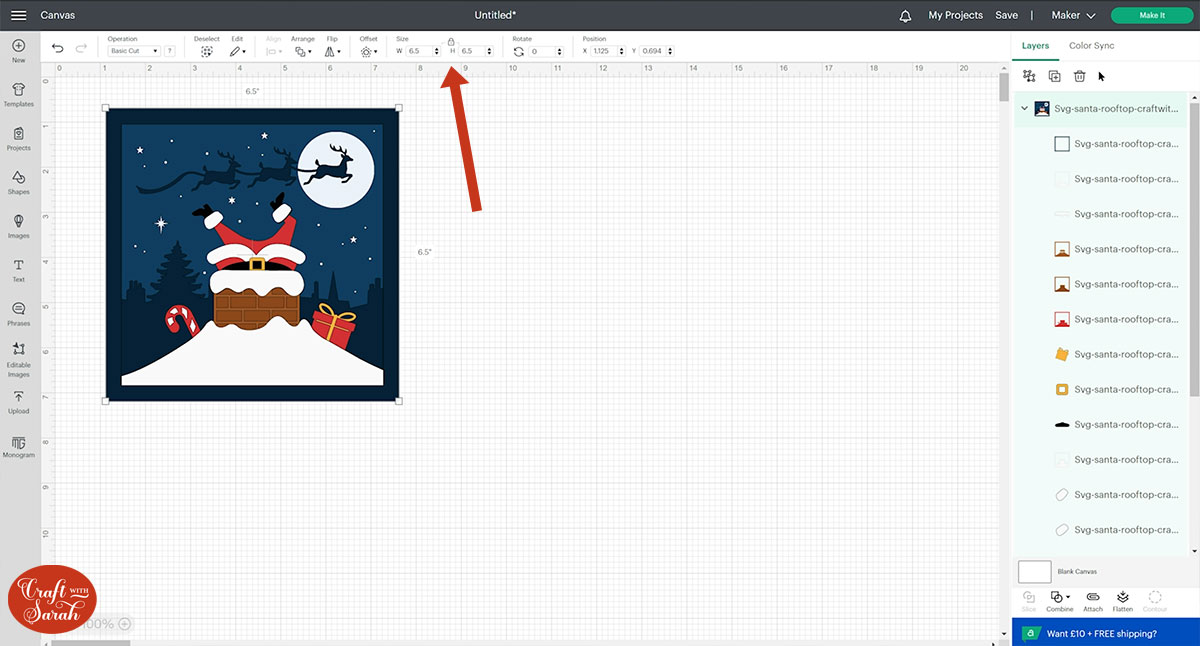Open the Maker machine dropdown
This screenshot has height=646, width=1200.
(x=1074, y=16)
